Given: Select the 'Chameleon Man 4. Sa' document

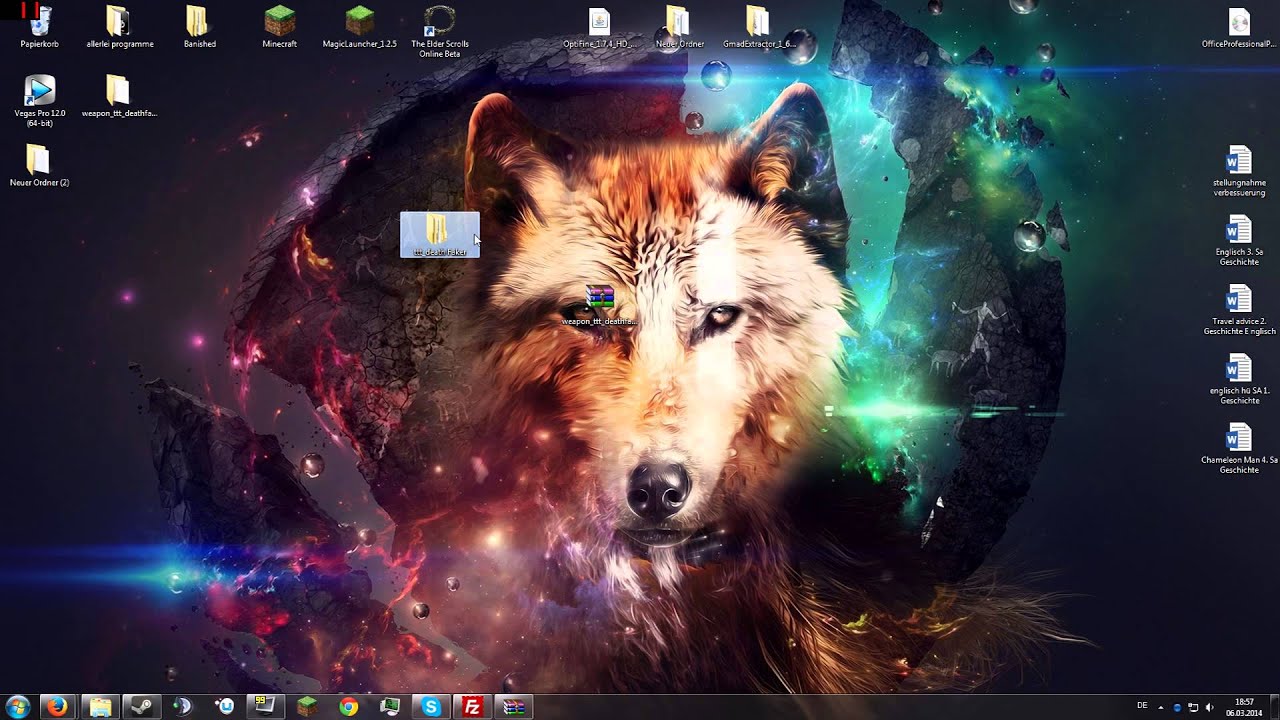Looking at the screenshot, I should (1239, 449).
